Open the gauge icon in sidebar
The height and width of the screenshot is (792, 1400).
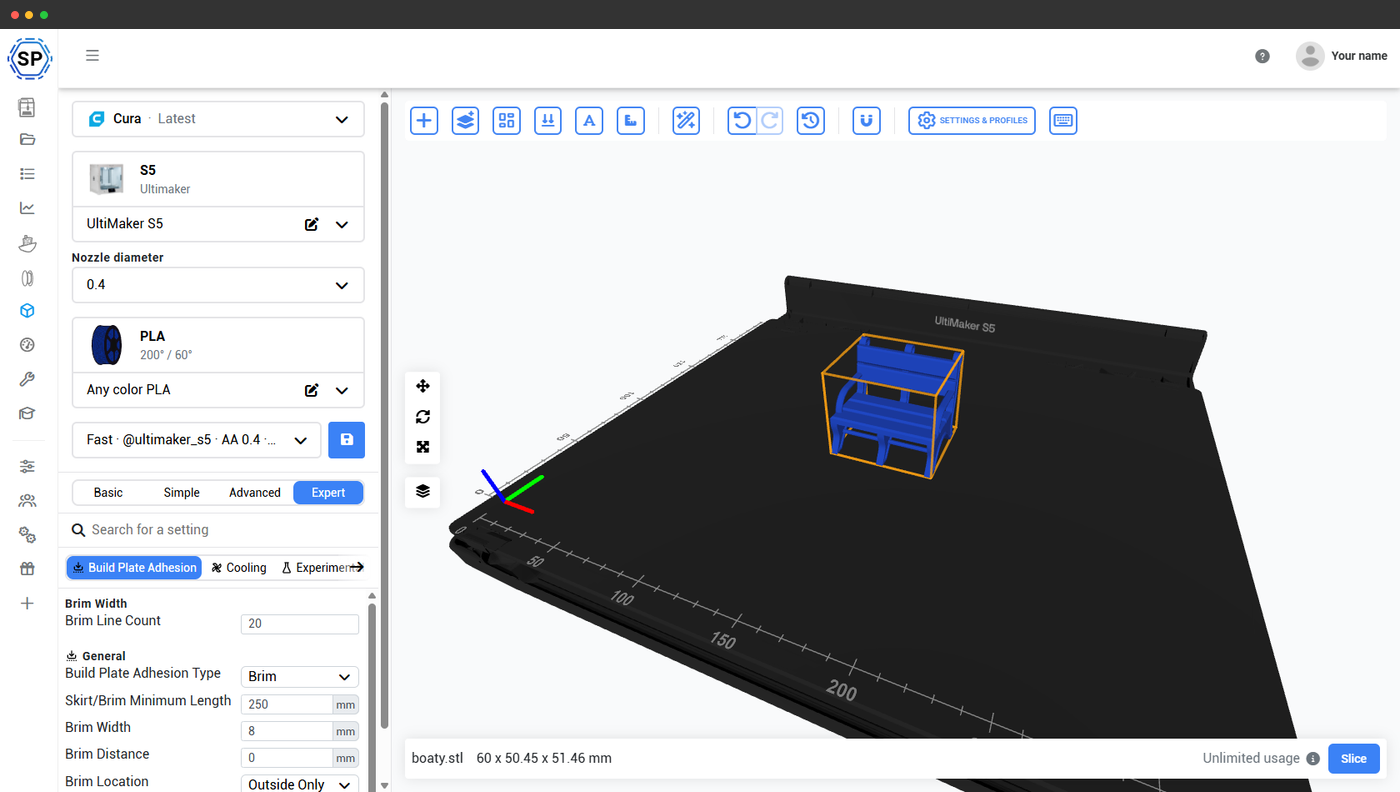(27, 345)
